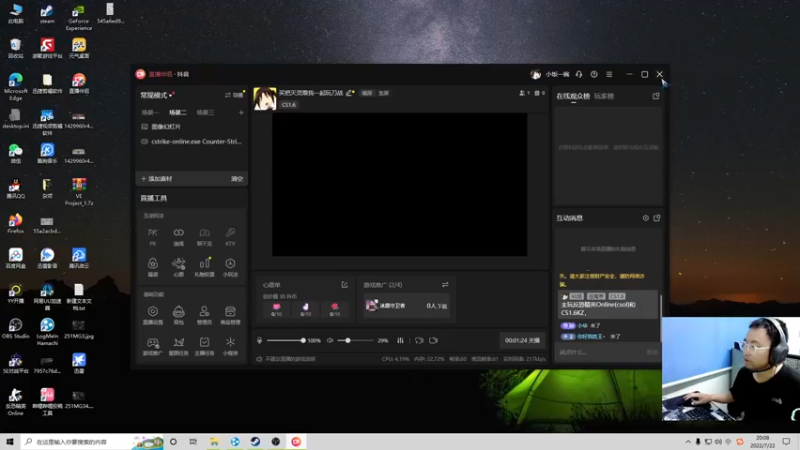Click the chat message input field
The width and height of the screenshot is (800, 450).
[601, 352]
